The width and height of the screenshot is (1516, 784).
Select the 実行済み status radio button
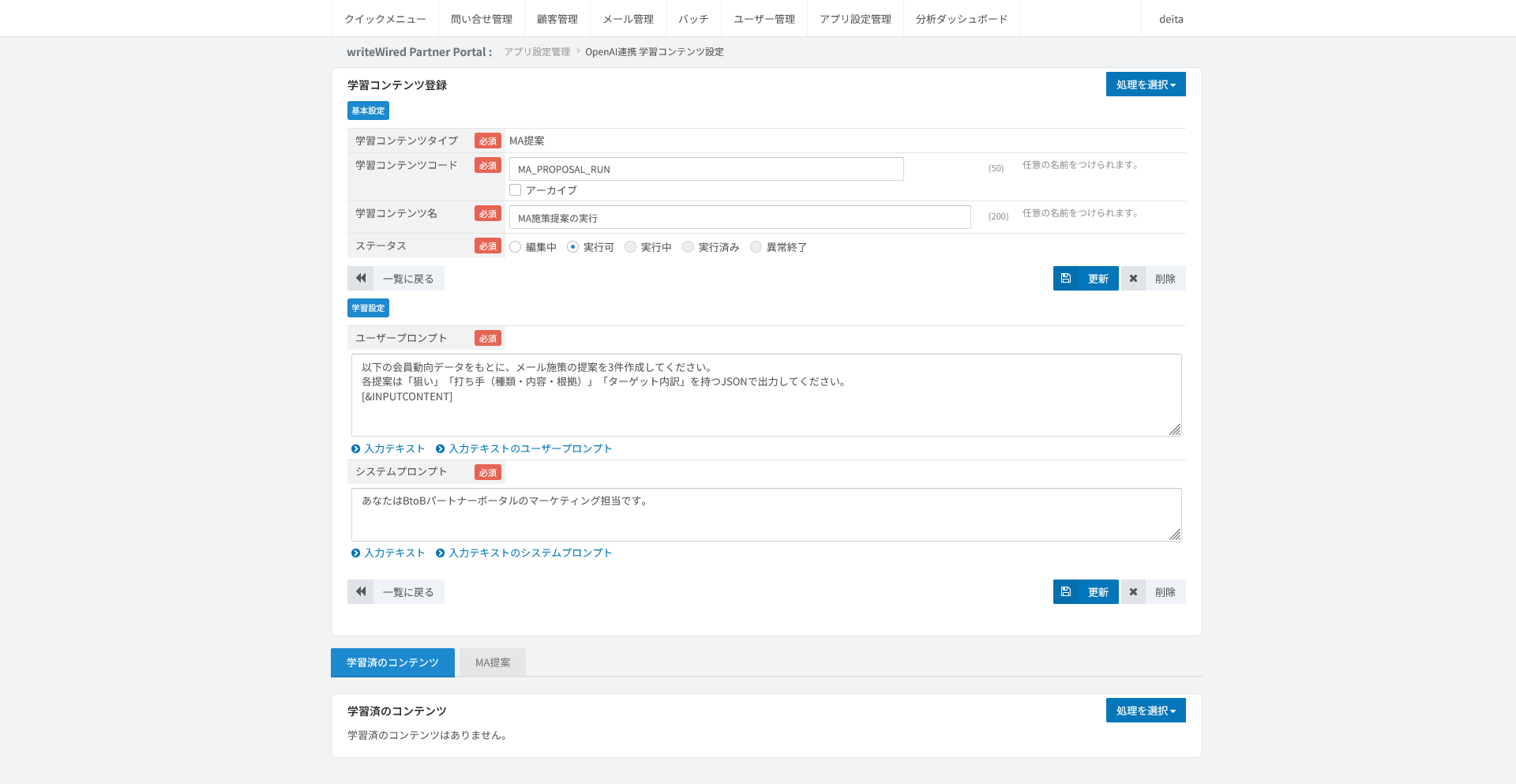[x=688, y=247]
